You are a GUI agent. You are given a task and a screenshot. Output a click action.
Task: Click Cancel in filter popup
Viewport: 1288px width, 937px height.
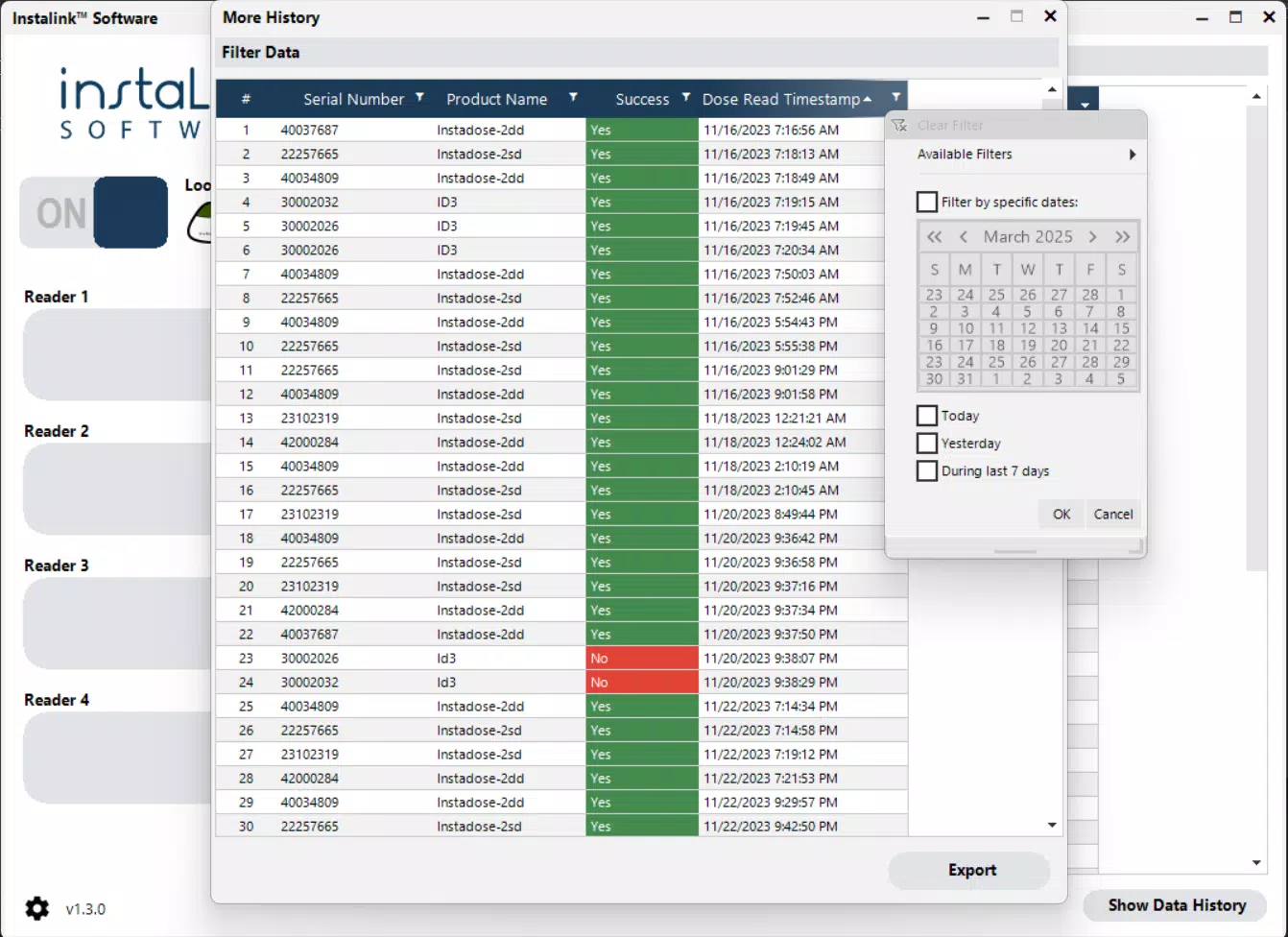point(1113,514)
